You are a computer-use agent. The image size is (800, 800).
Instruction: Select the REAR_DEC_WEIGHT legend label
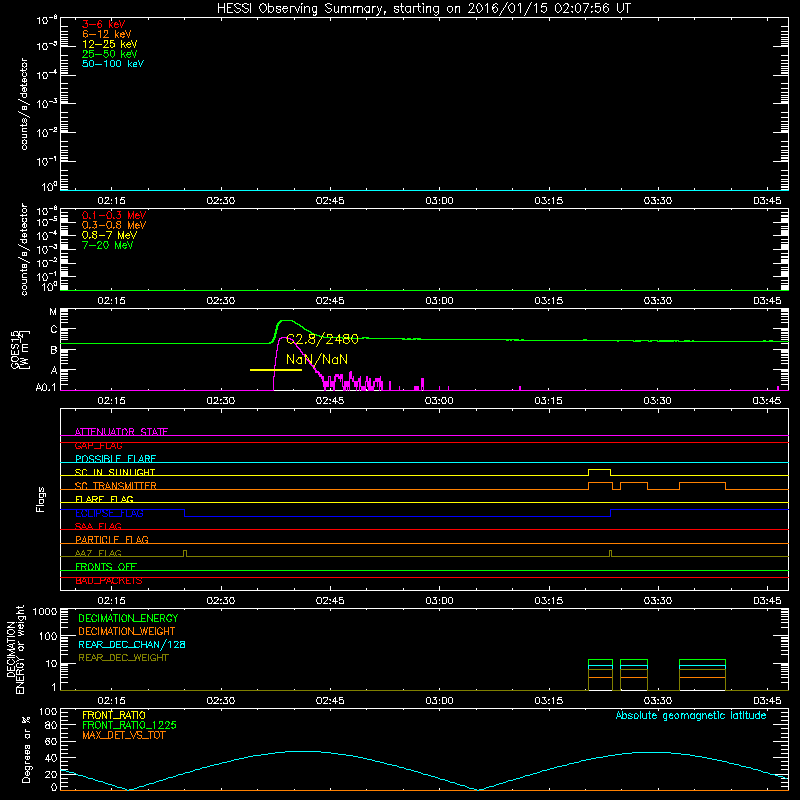coord(123,658)
